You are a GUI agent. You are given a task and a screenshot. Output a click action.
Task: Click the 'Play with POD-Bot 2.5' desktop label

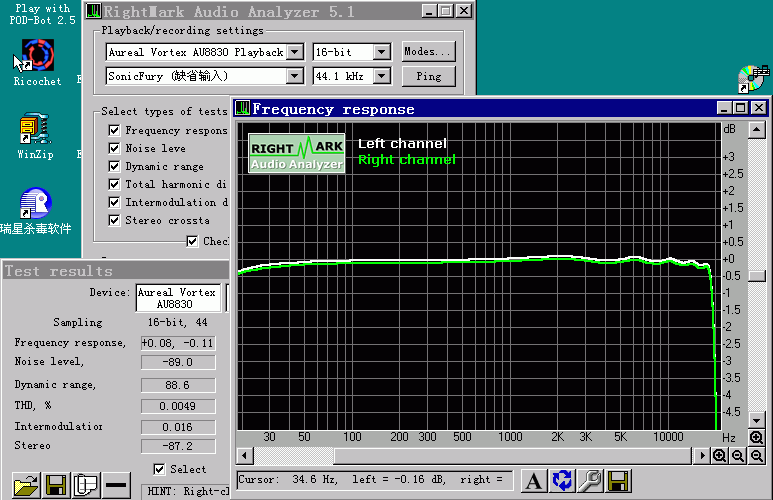pos(42,14)
